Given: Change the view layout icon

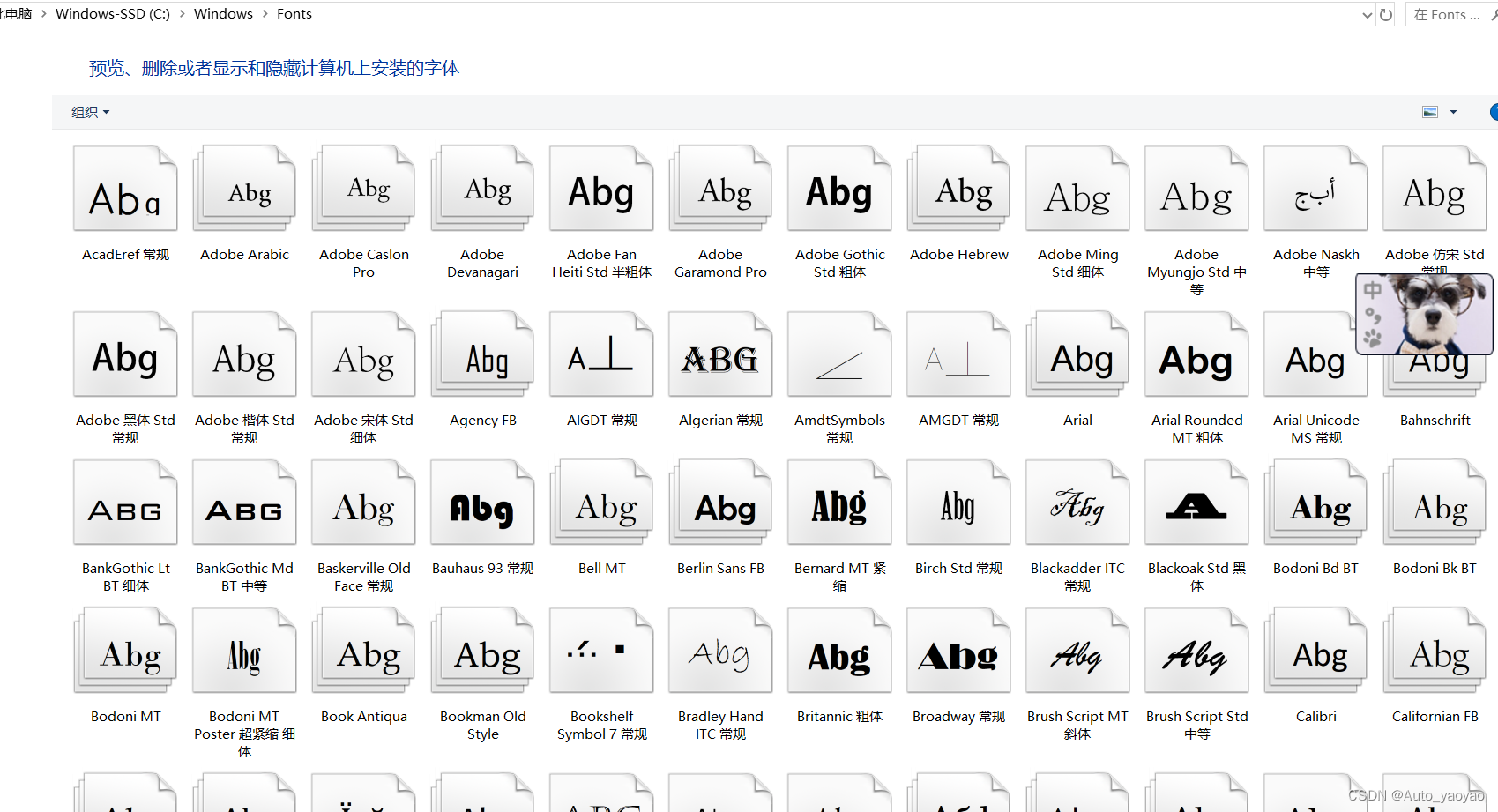Looking at the screenshot, I should (1430, 112).
